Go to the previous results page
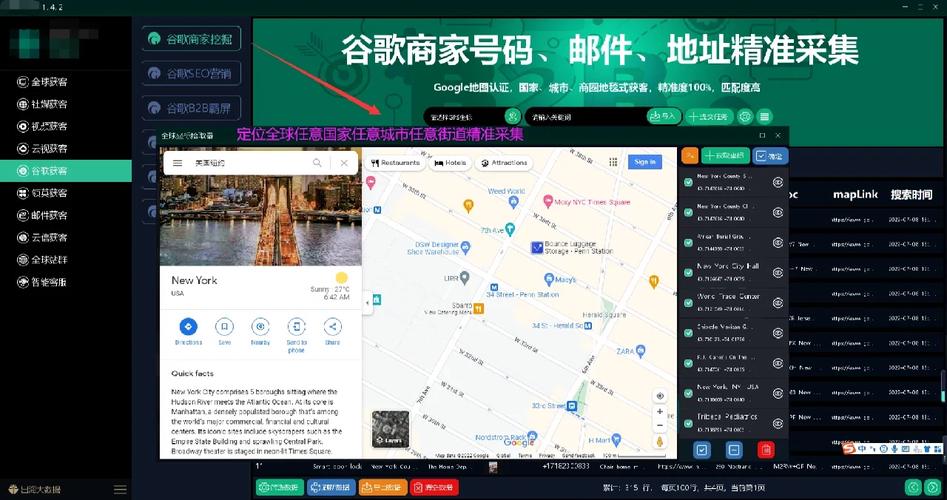Screen dimensions: 947x500 (913, 487)
